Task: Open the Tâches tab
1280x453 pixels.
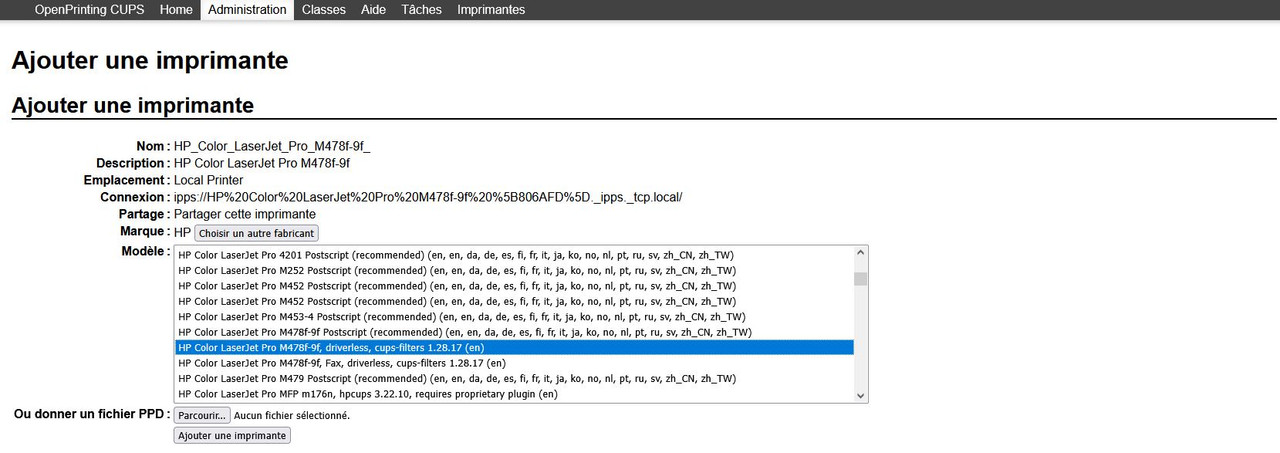Action: click(421, 10)
